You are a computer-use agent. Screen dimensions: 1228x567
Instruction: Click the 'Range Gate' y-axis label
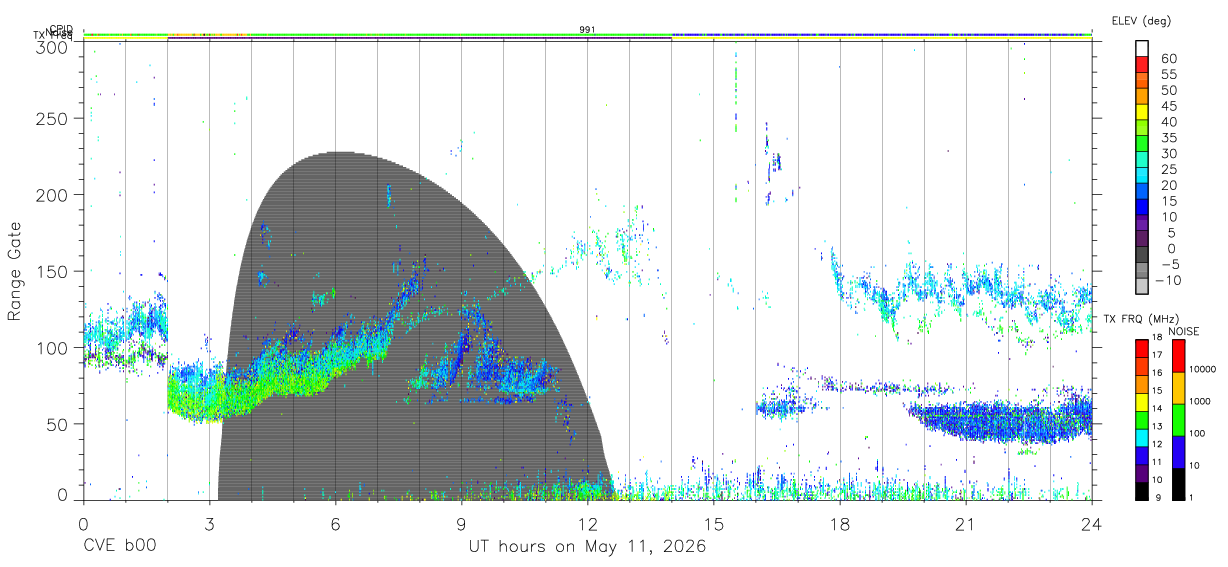[x=15, y=271]
